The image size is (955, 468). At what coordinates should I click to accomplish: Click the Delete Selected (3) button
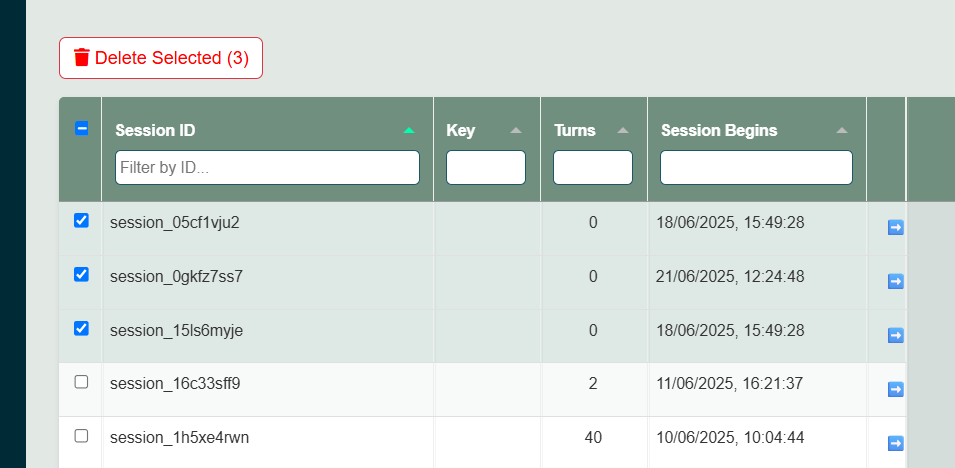pos(161,58)
